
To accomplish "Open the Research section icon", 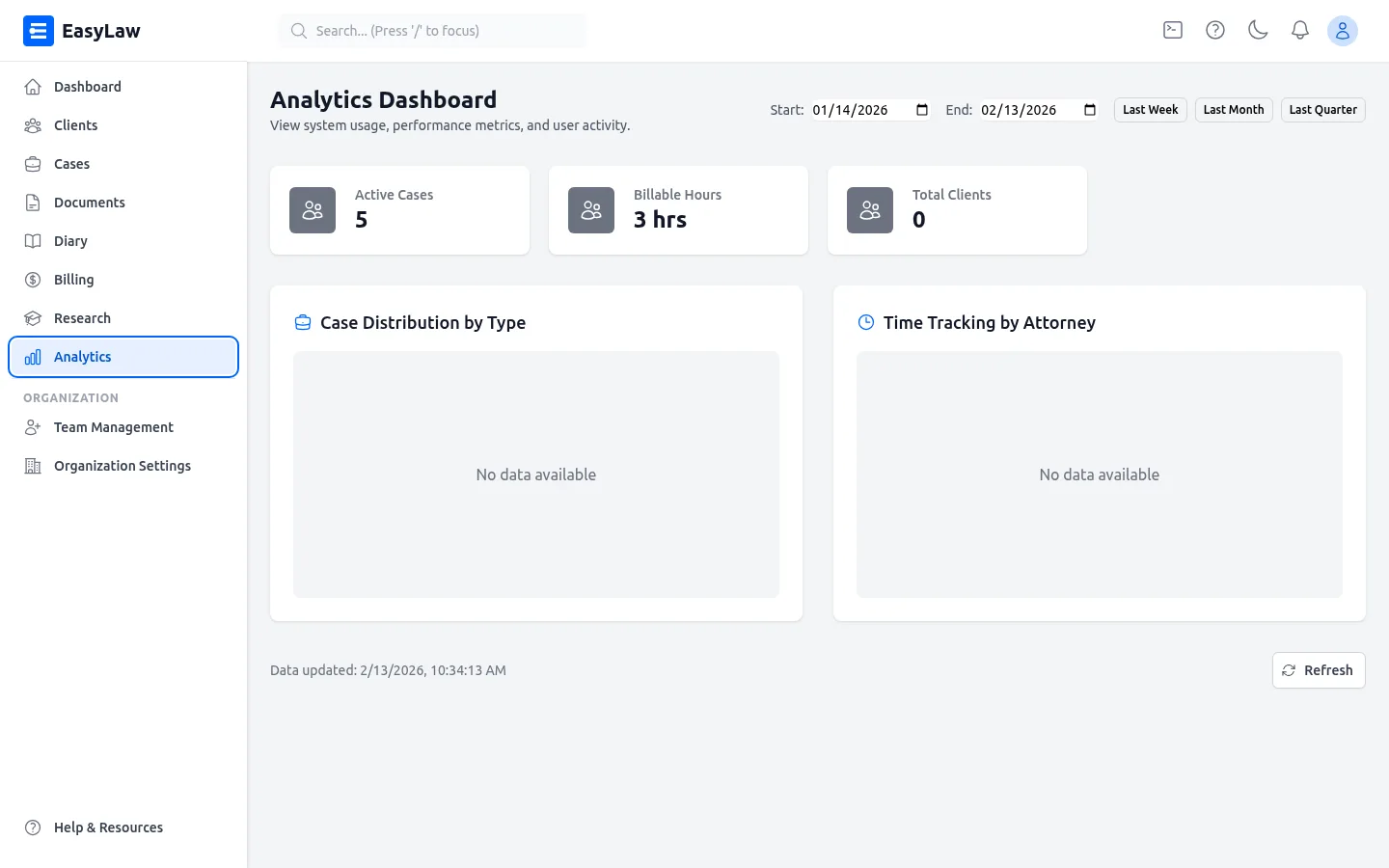I will point(33,318).
